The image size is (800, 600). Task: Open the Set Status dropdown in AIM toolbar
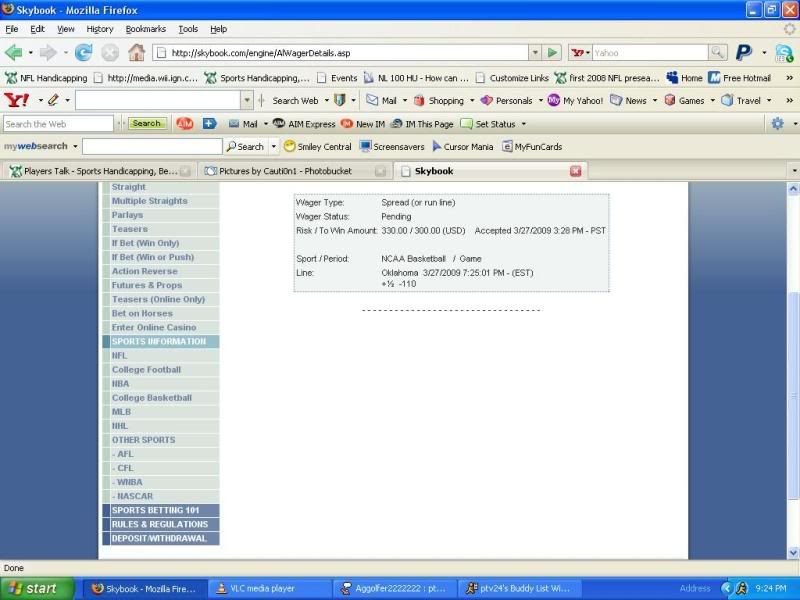(523, 124)
